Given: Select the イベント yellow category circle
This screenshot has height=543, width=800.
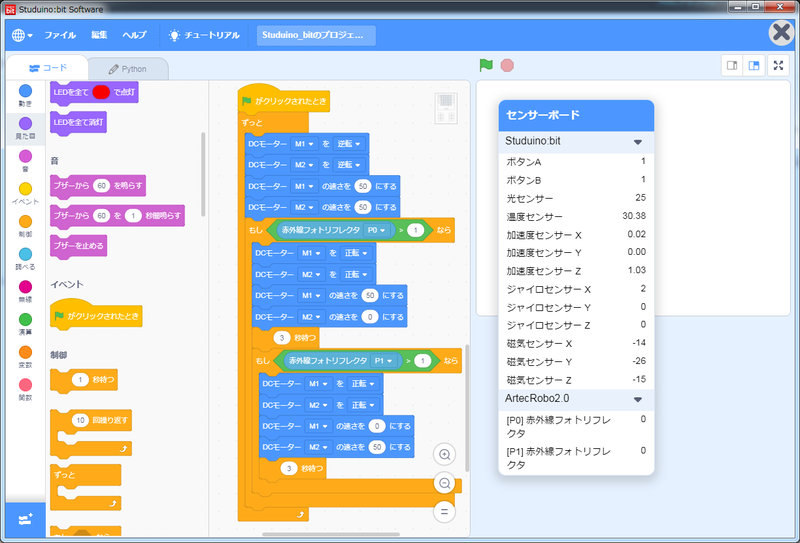Looking at the screenshot, I should click(x=25, y=189).
